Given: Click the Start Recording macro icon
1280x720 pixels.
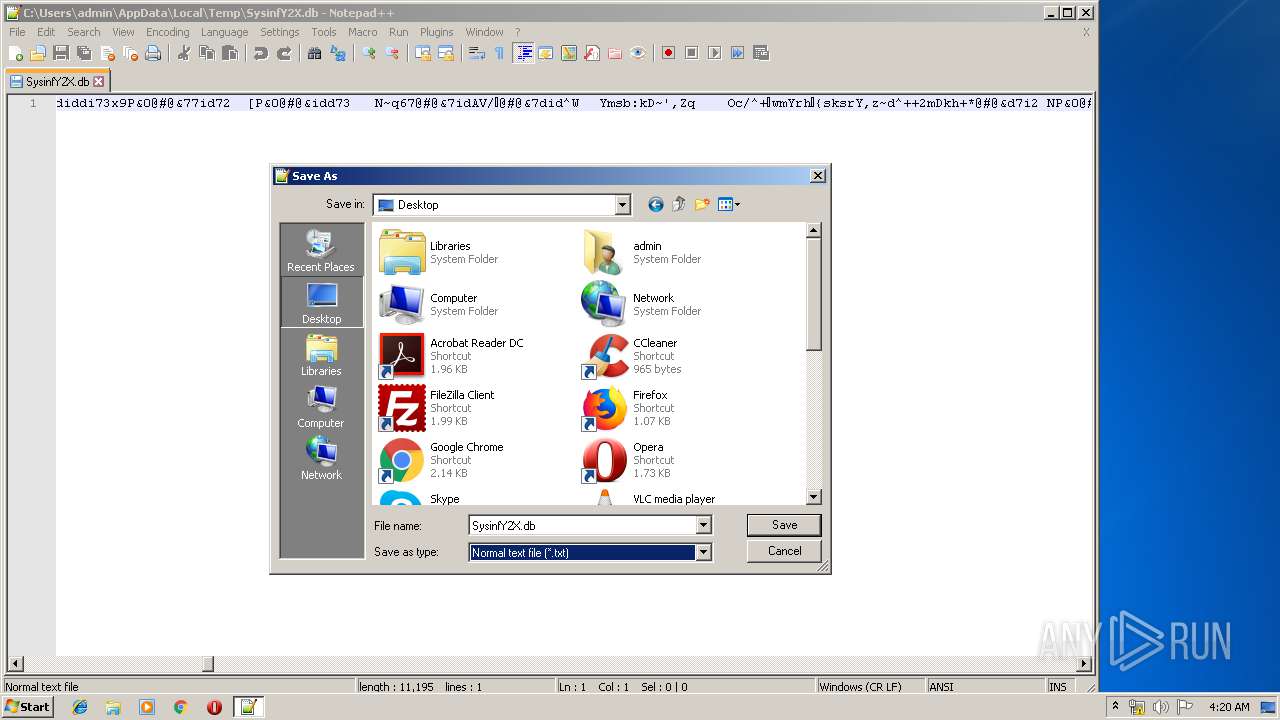Looking at the screenshot, I should tap(668, 53).
